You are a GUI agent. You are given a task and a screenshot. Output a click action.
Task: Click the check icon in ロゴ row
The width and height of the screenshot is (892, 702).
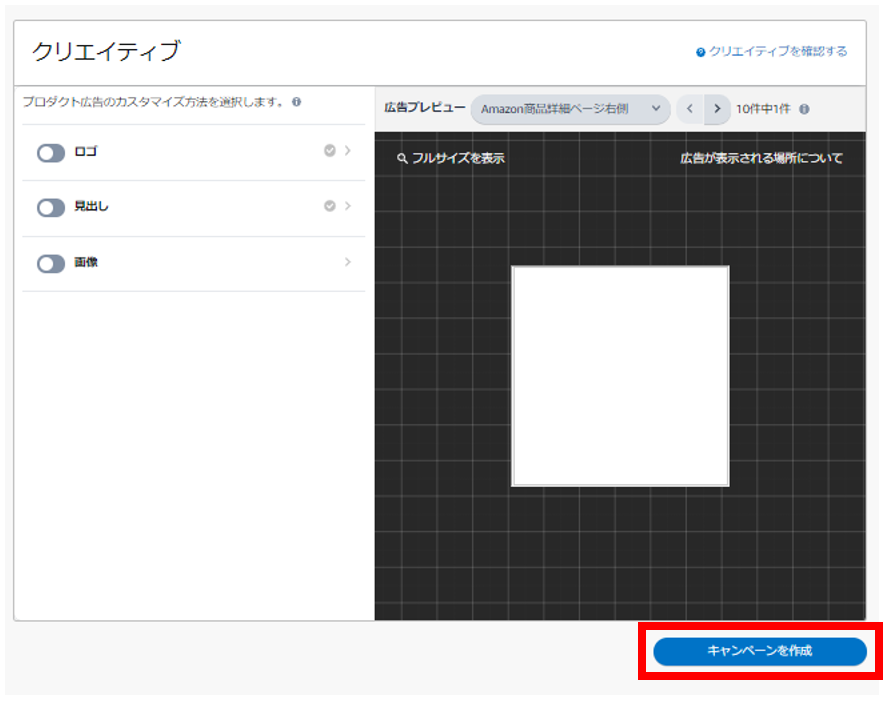[x=329, y=150]
